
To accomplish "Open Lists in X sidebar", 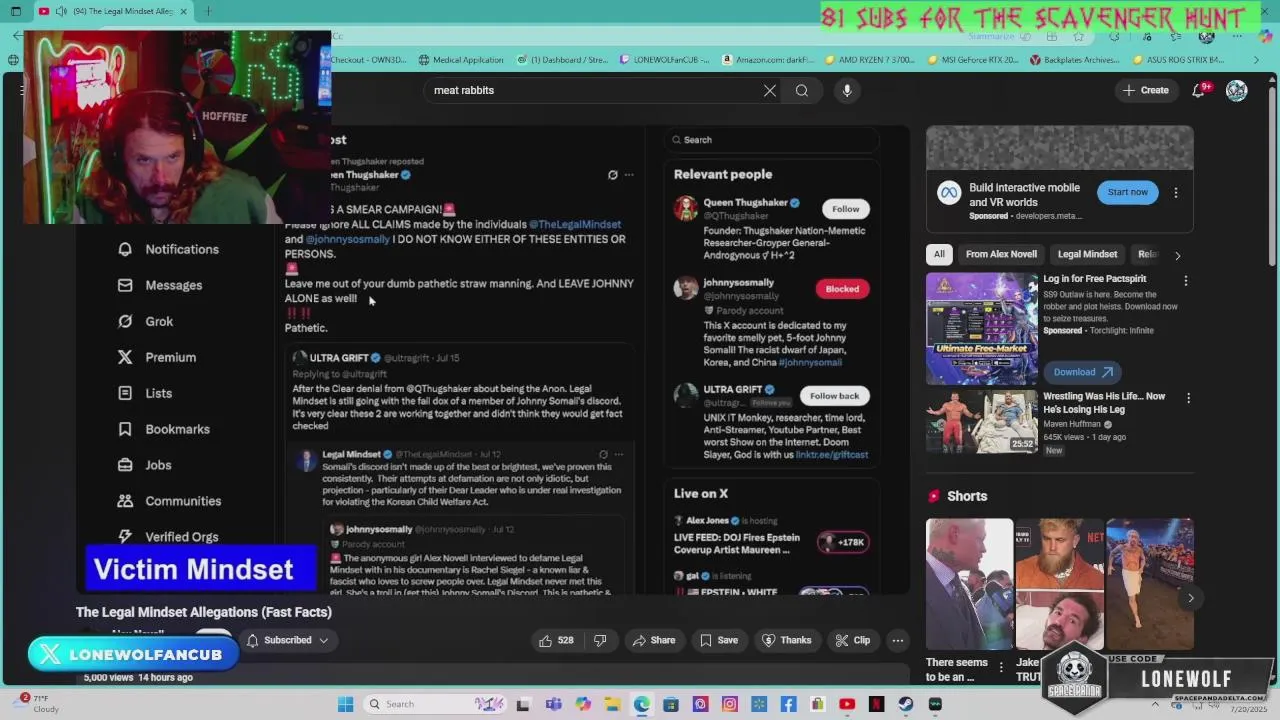I will point(145,393).
